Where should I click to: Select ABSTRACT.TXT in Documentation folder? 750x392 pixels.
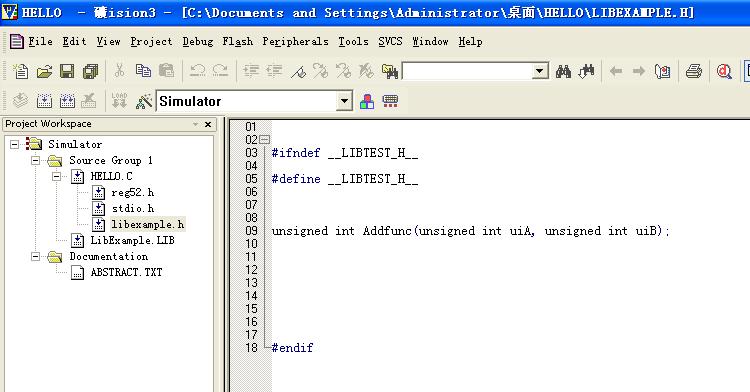click(x=126, y=272)
